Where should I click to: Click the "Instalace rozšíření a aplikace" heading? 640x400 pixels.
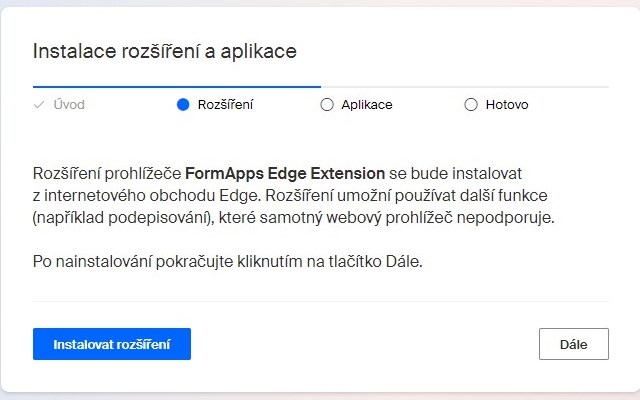[x=165, y=51]
